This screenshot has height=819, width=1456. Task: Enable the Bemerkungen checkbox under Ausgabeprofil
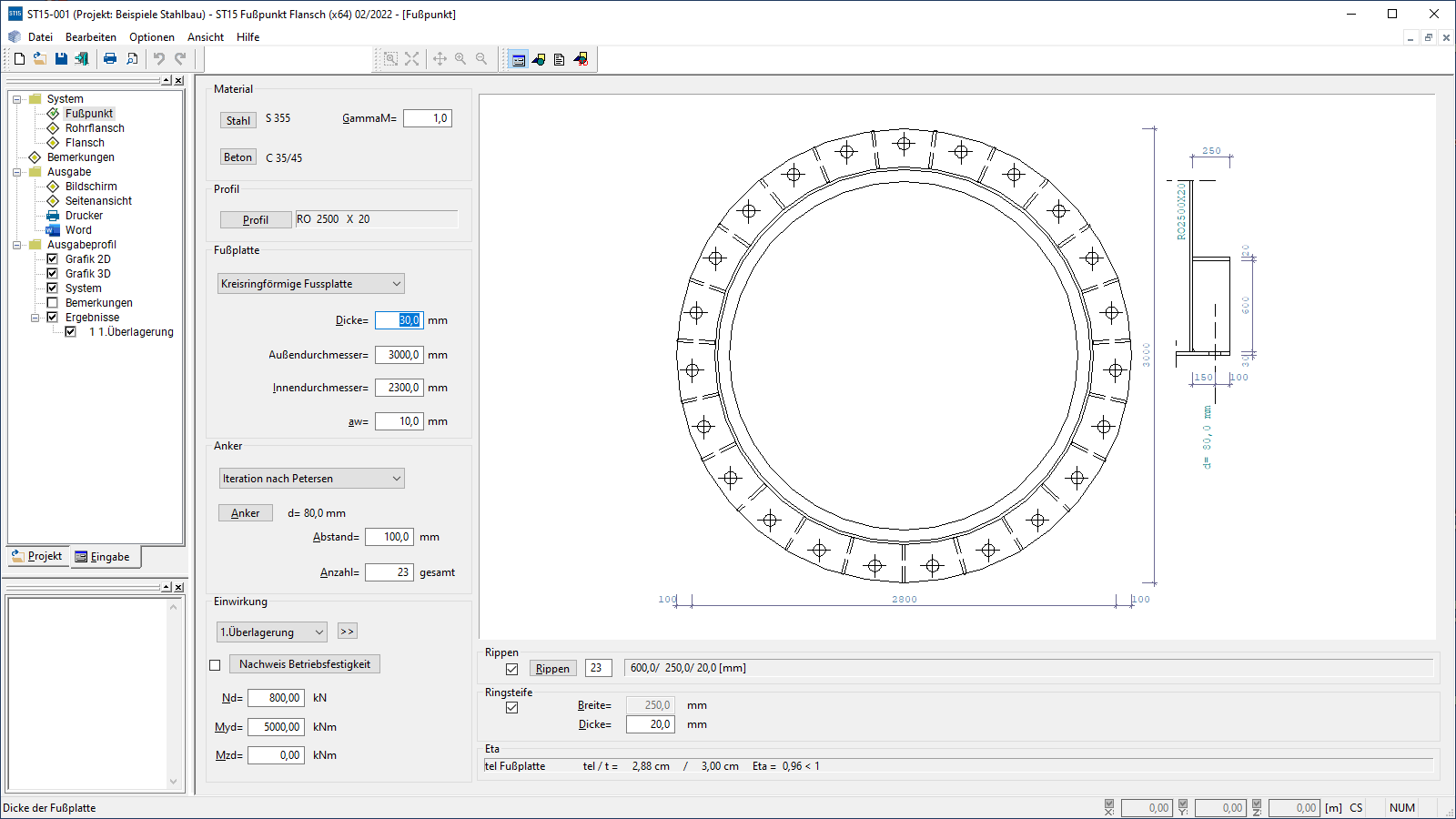[52, 303]
